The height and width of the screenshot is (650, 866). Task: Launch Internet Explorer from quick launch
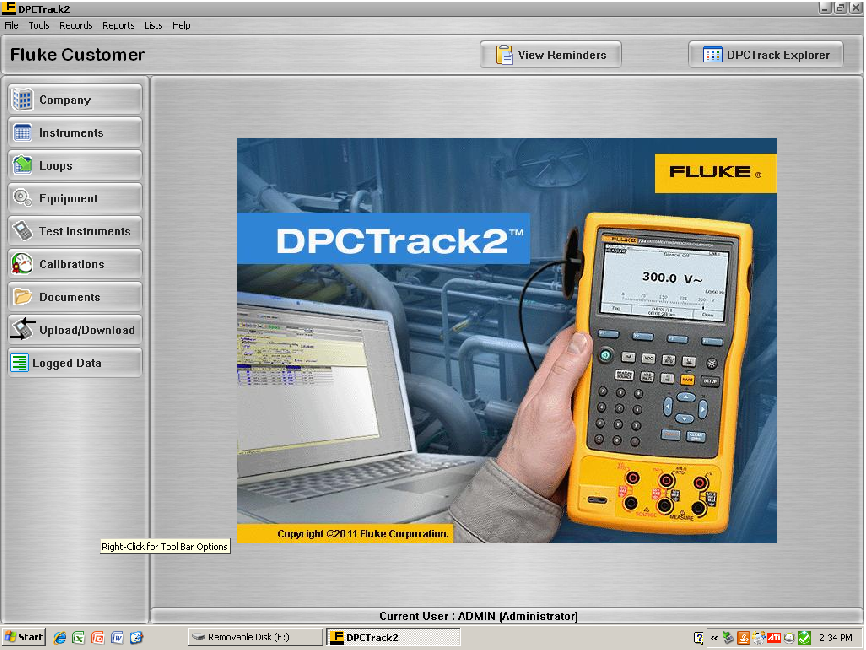click(60, 637)
